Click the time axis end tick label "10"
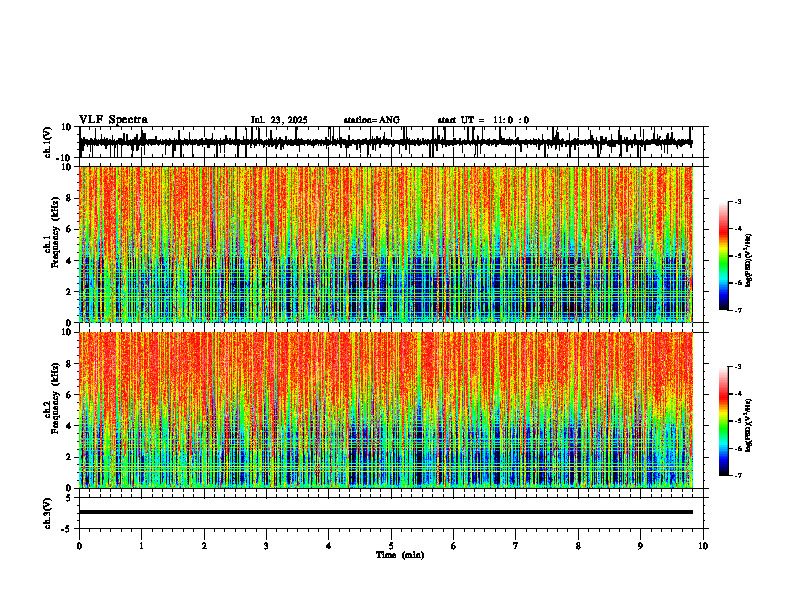The width and height of the screenshot is (792, 612). click(x=703, y=546)
